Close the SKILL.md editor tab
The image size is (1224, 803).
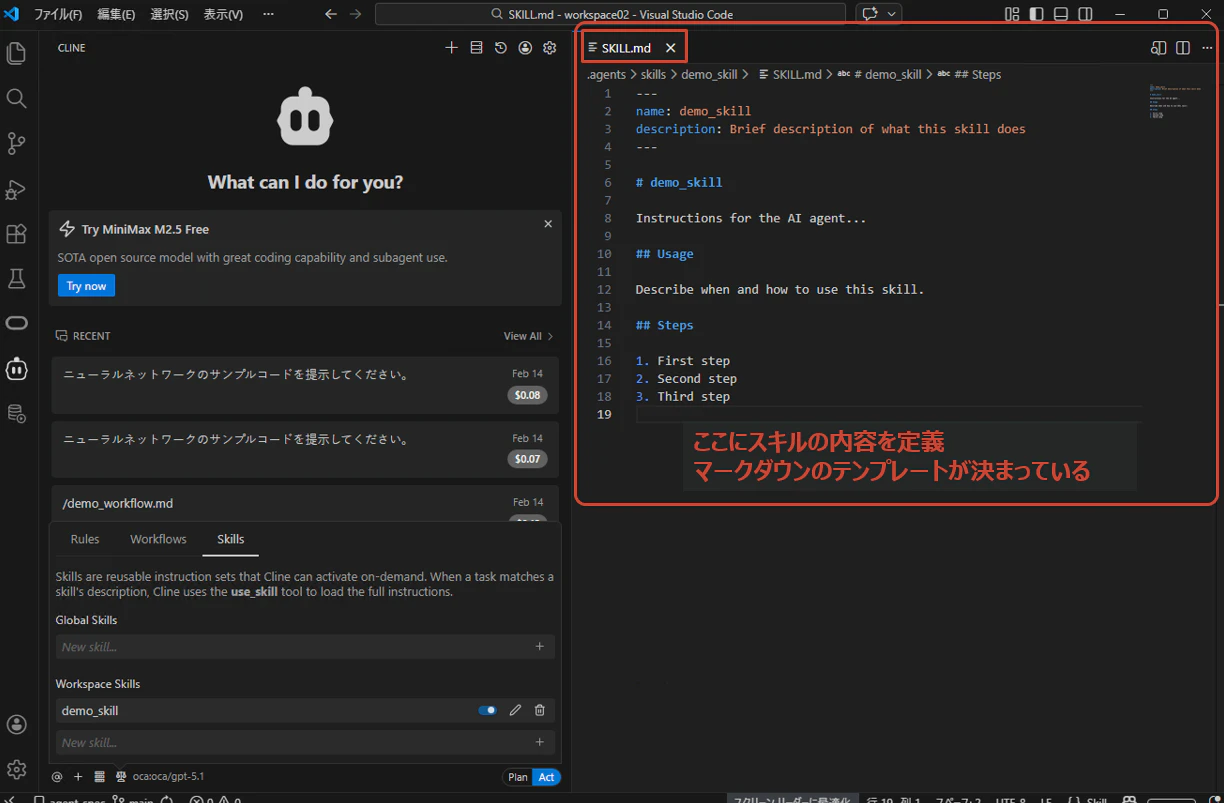click(670, 48)
